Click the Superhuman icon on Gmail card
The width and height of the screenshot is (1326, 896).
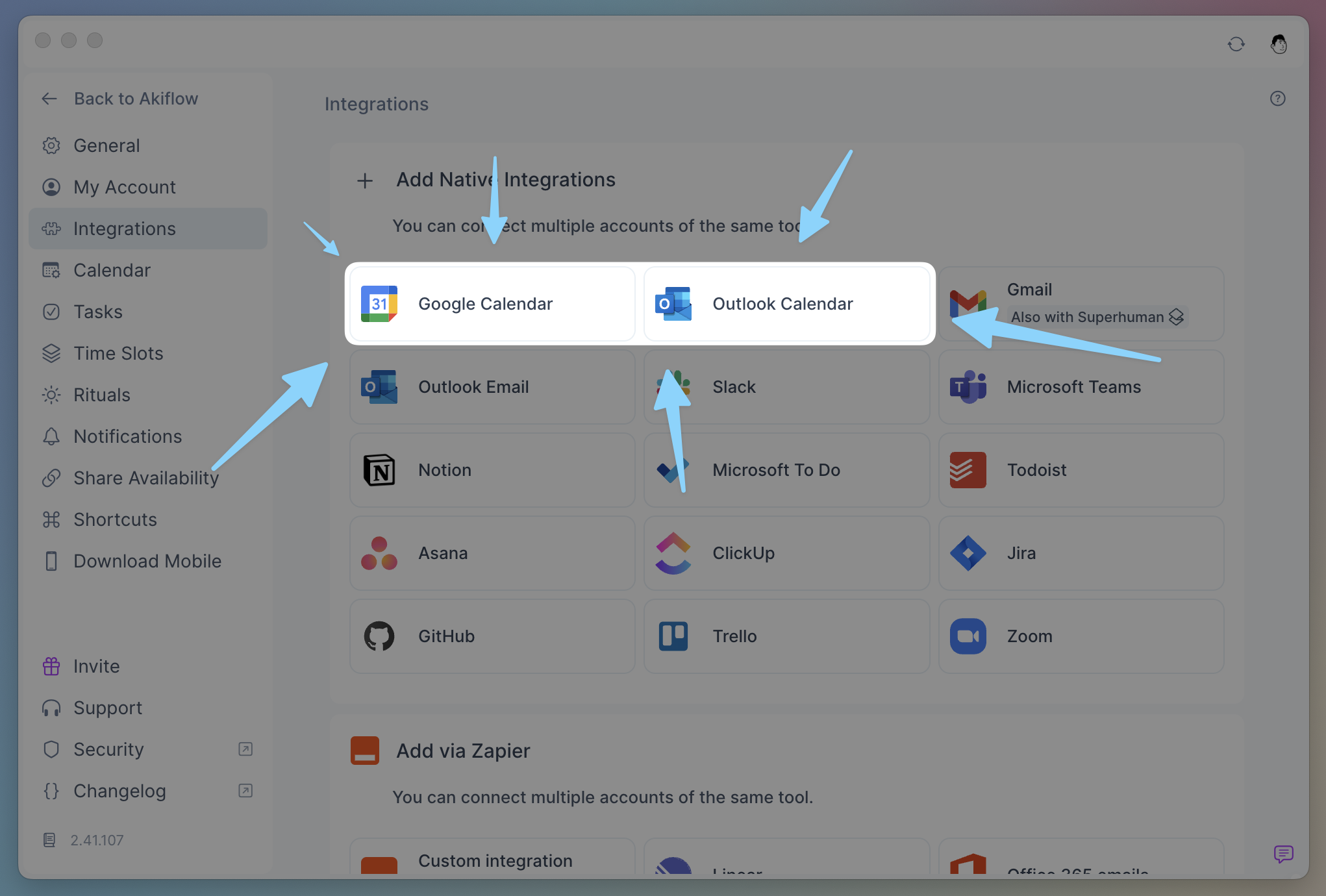[x=1177, y=317]
